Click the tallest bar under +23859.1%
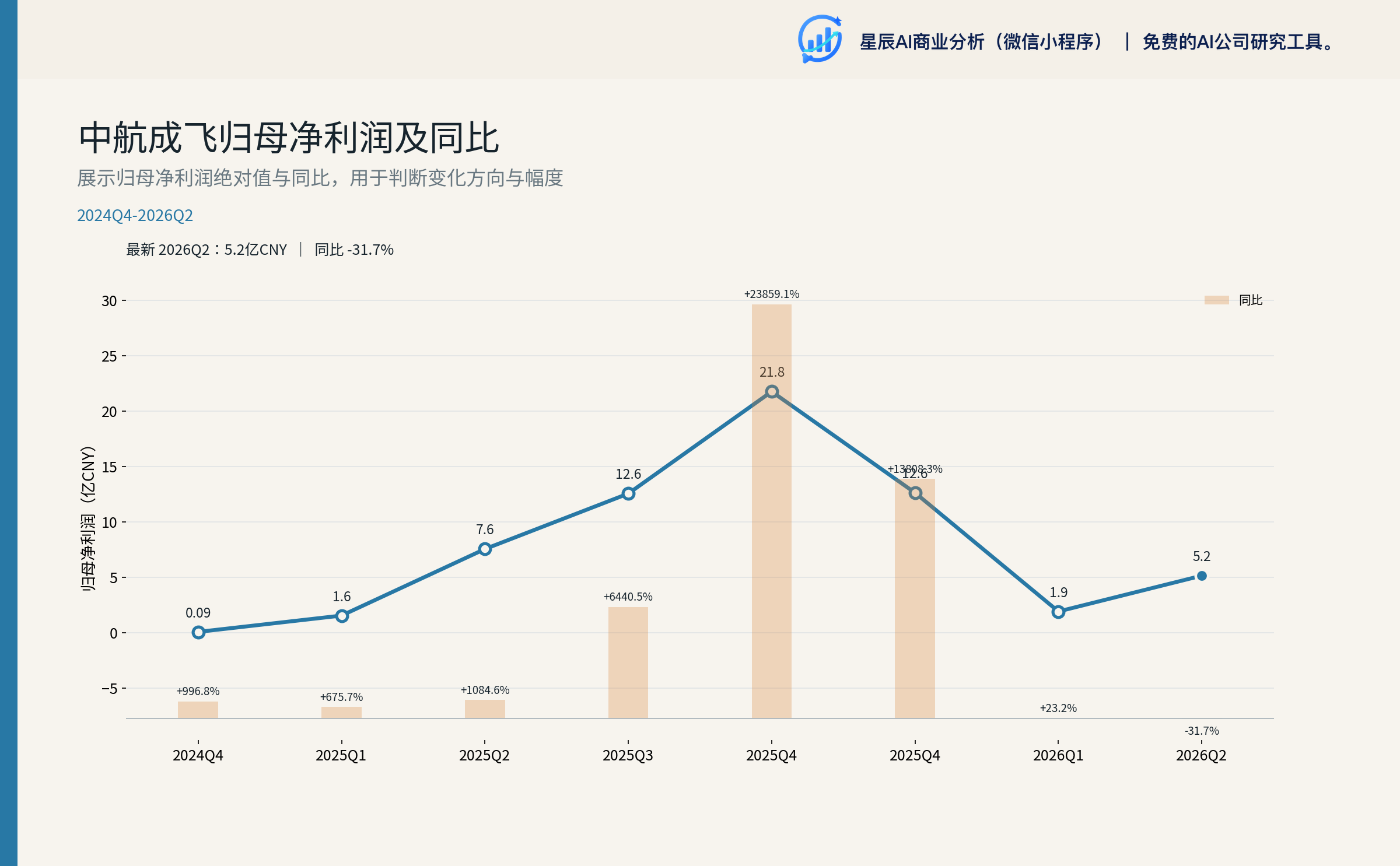The image size is (1400, 866). (x=772, y=511)
